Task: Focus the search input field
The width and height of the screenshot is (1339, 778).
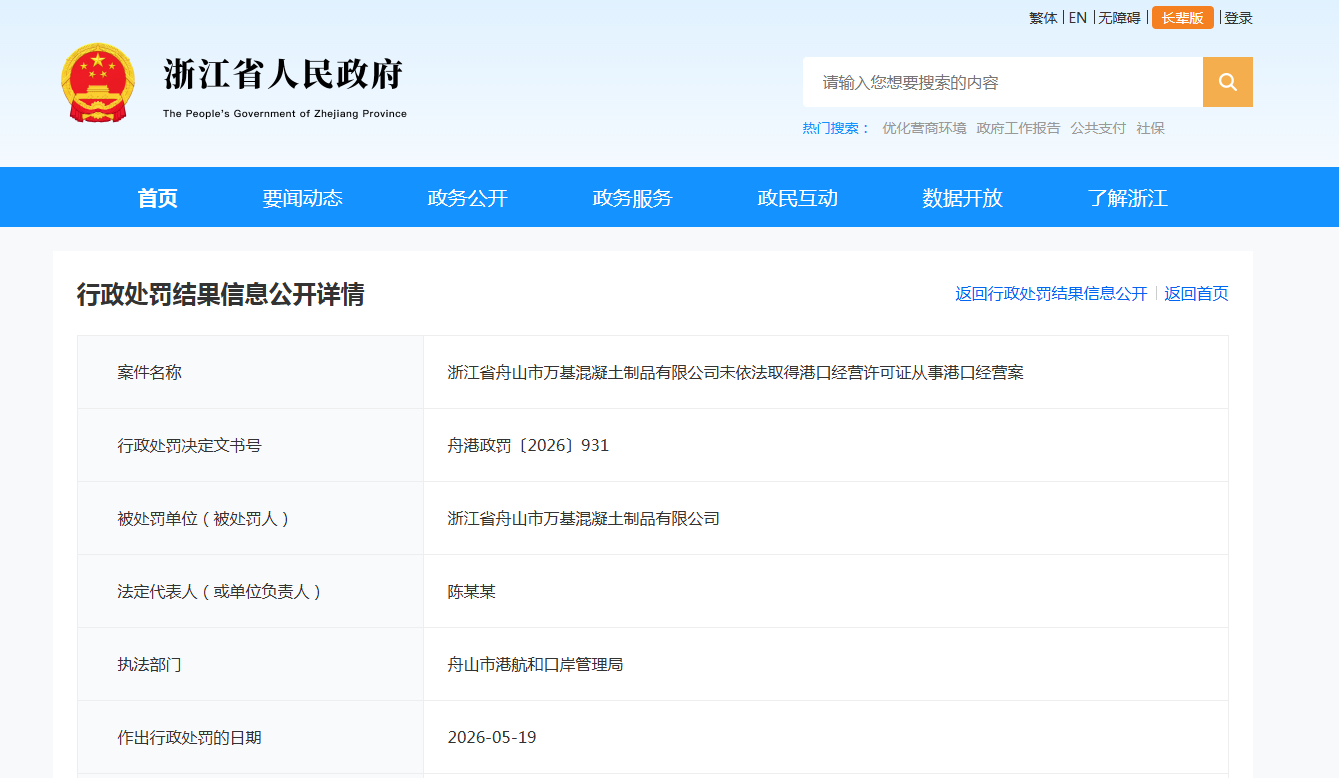Action: click(1002, 82)
